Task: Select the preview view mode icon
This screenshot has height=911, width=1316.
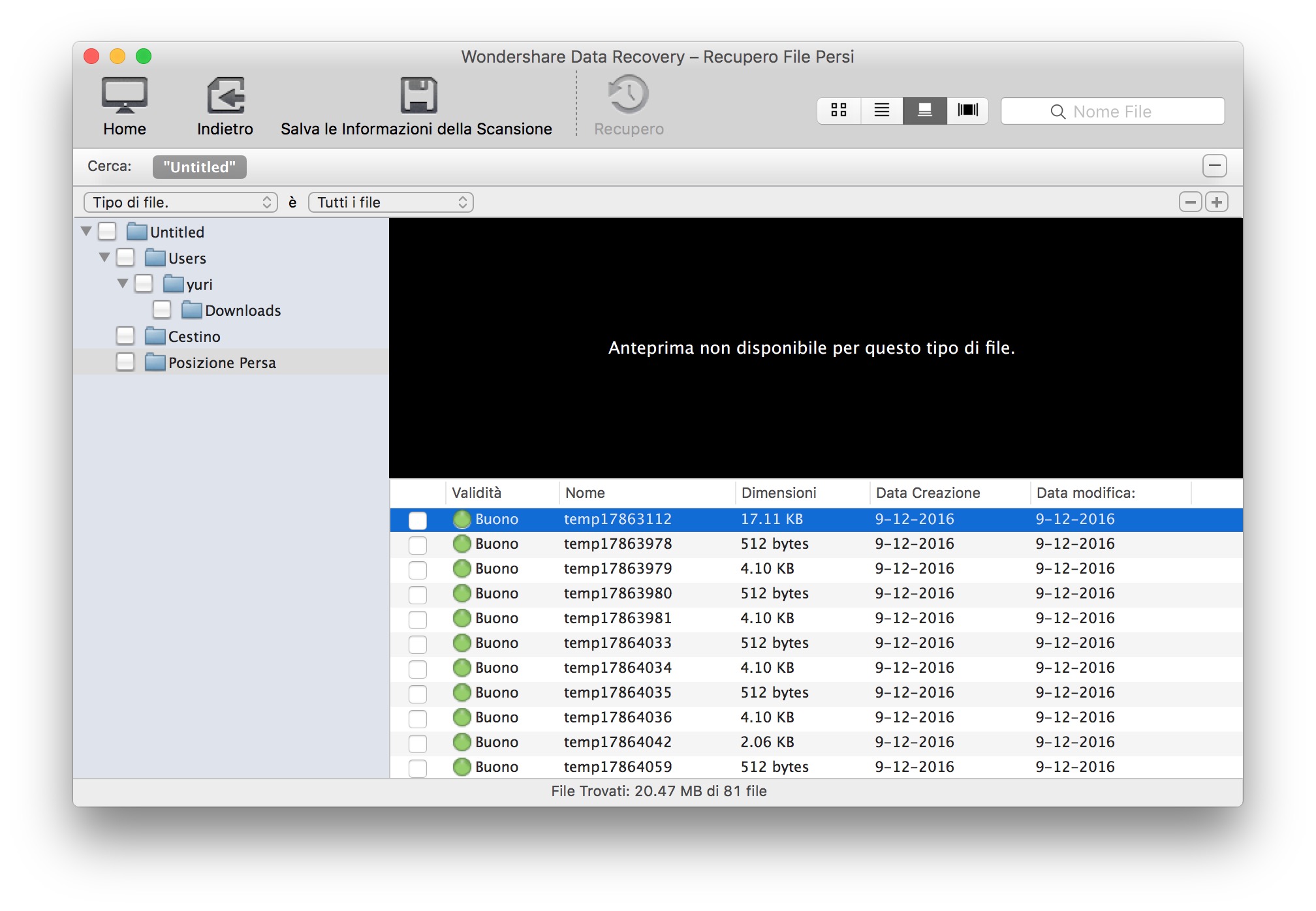Action: coord(924,110)
